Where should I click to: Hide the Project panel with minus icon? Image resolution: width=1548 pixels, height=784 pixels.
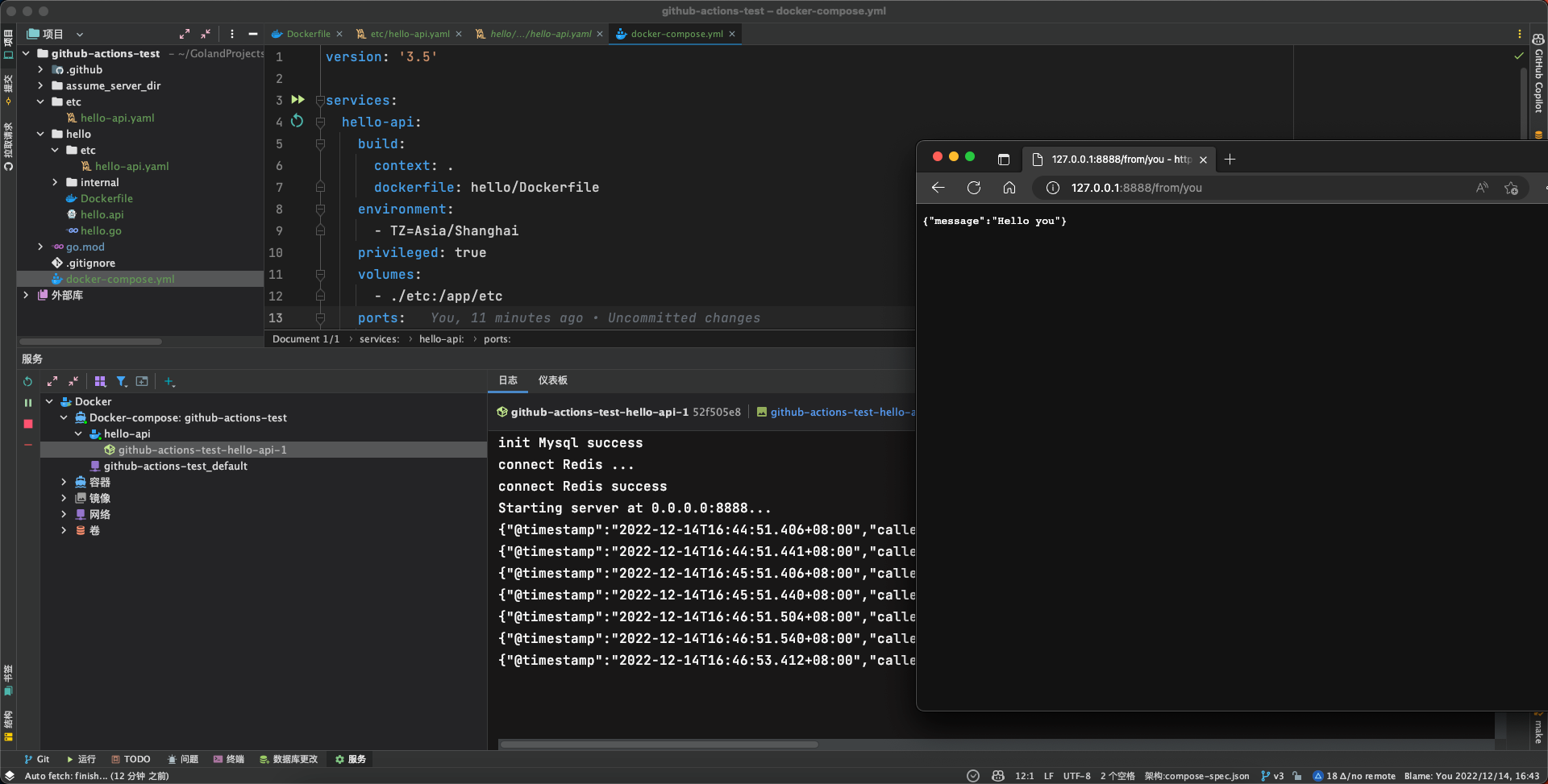coord(253,34)
